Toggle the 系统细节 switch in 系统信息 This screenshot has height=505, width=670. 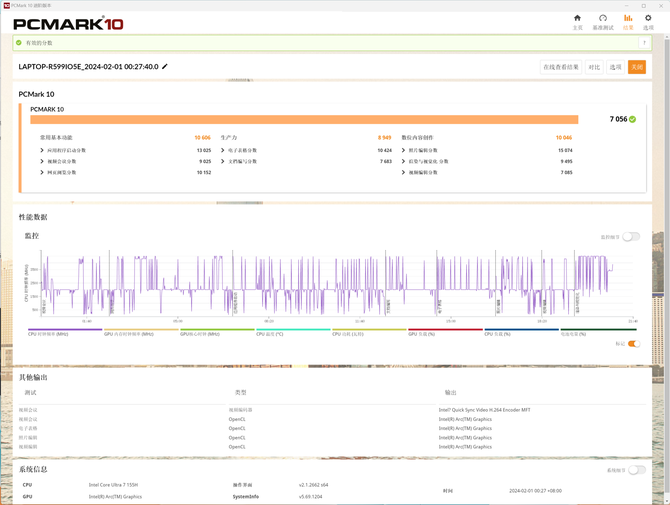(637, 470)
